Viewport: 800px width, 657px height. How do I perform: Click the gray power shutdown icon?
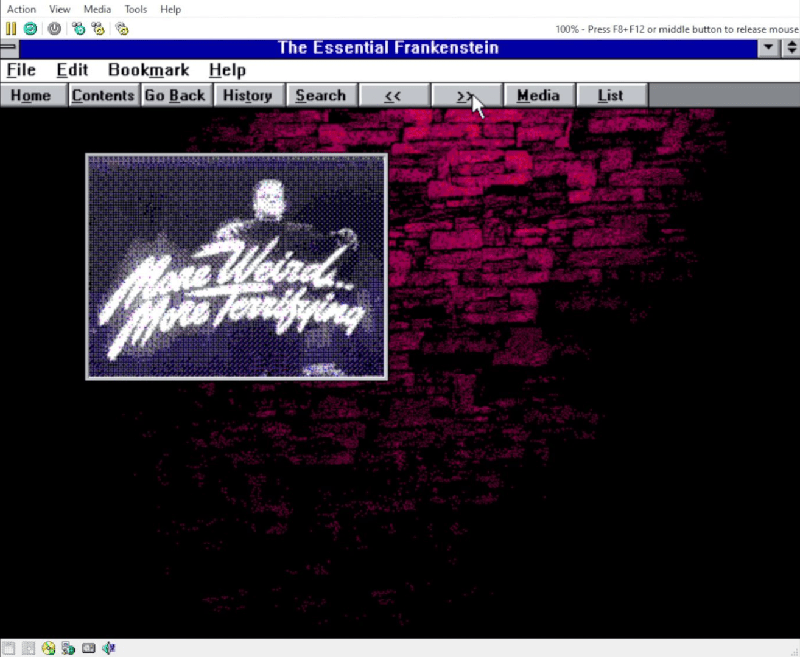click(x=54, y=29)
